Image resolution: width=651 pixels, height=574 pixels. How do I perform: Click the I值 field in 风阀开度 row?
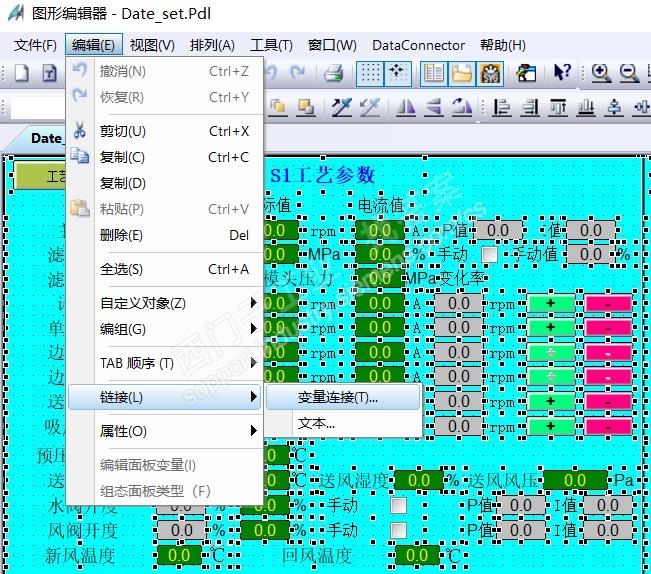(x=608, y=530)
